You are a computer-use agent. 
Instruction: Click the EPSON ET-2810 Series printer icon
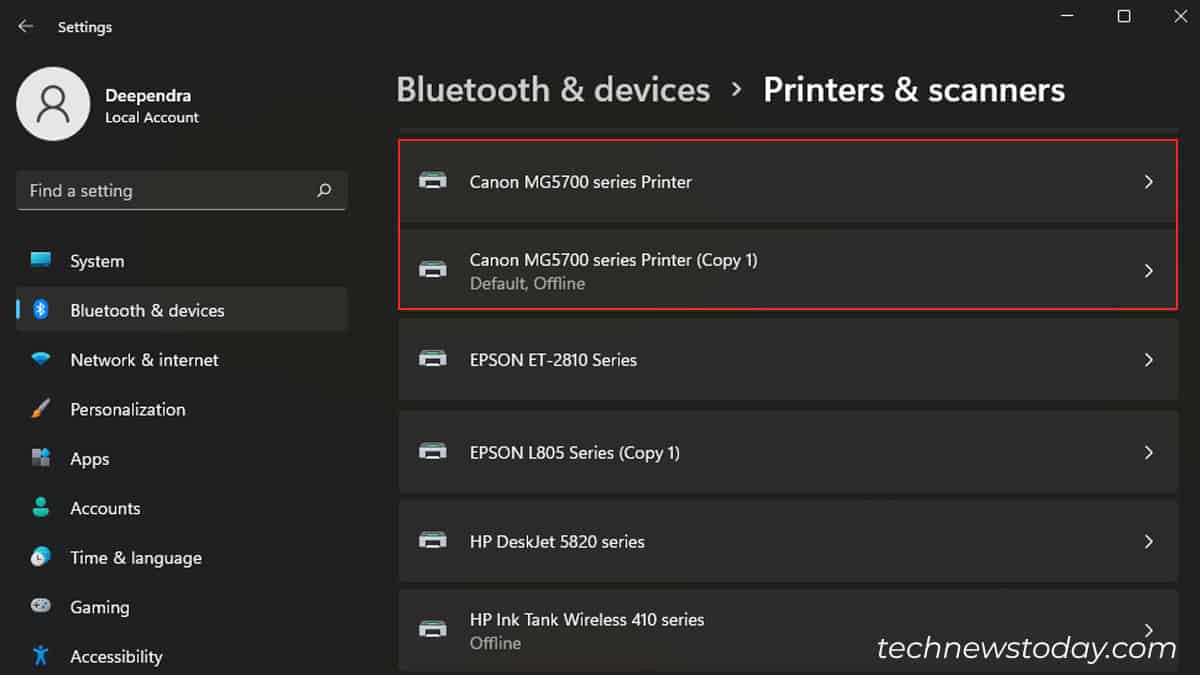click(433, 360)
